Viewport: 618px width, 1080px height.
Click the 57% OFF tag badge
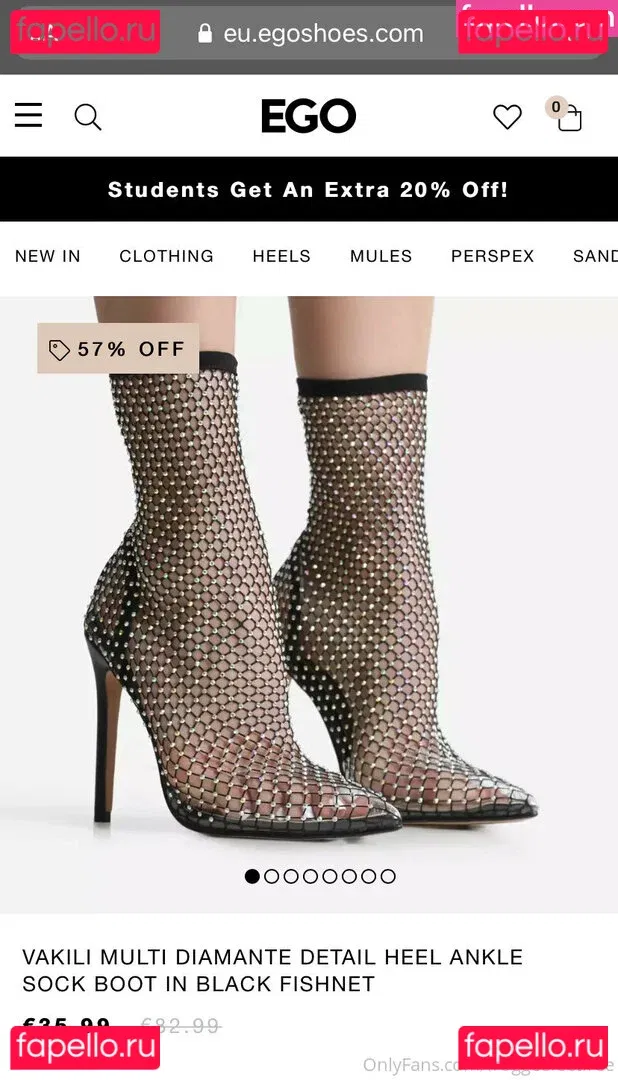tap(118, 349)
